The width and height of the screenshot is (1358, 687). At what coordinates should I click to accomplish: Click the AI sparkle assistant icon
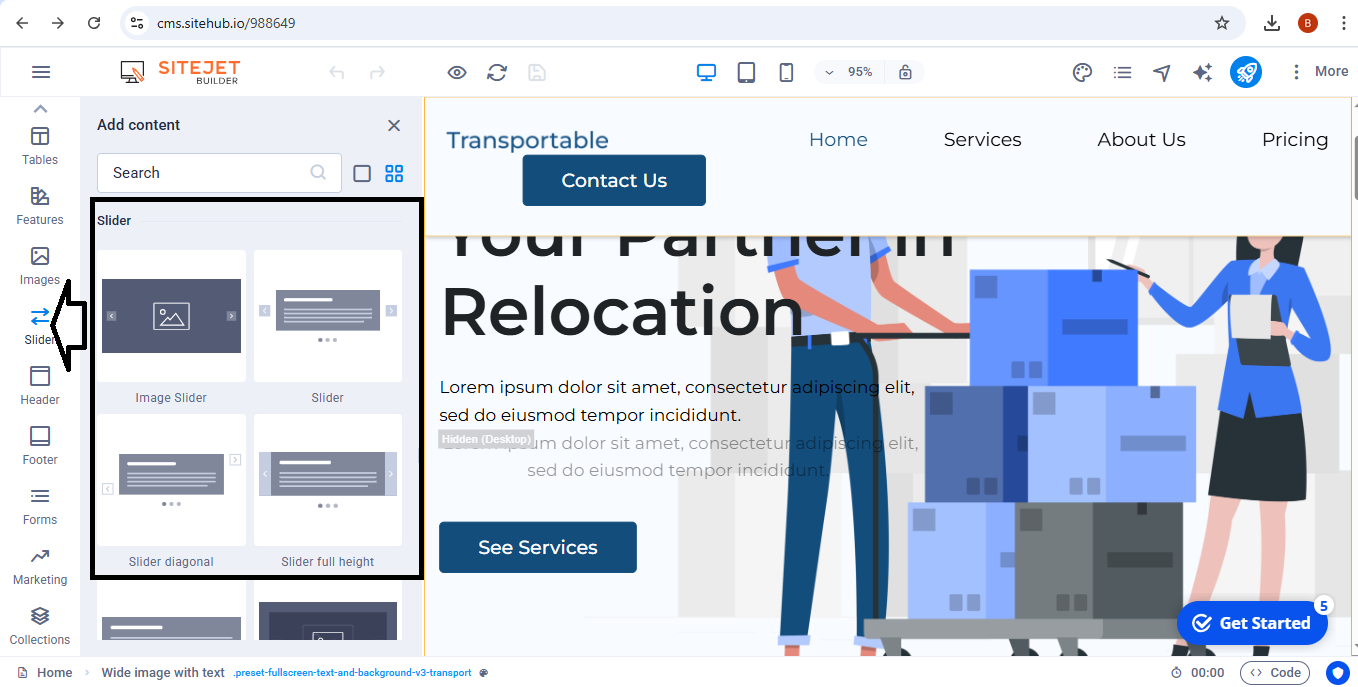(1202, 72)
